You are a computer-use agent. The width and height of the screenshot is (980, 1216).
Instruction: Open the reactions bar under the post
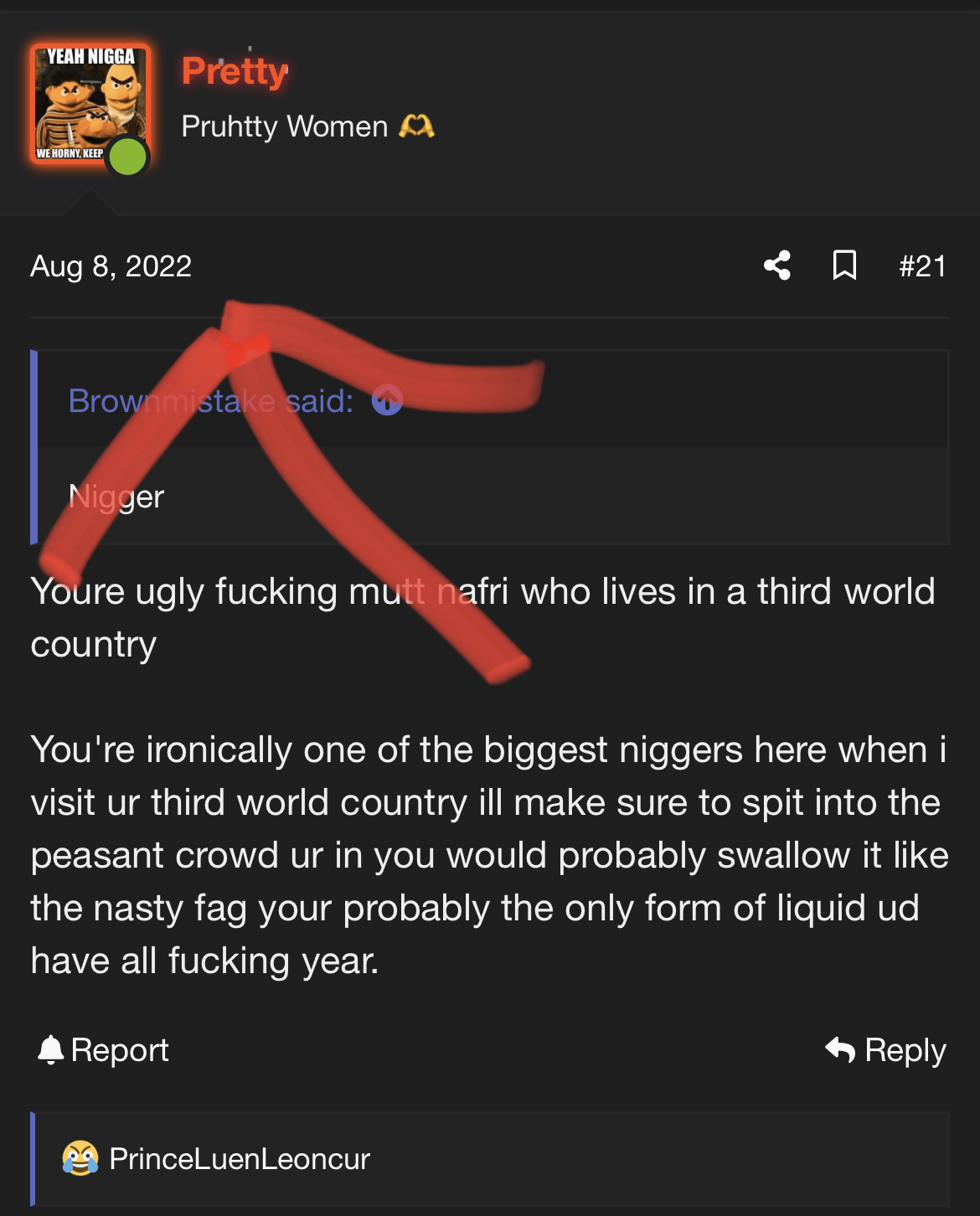click(490, 1159)
